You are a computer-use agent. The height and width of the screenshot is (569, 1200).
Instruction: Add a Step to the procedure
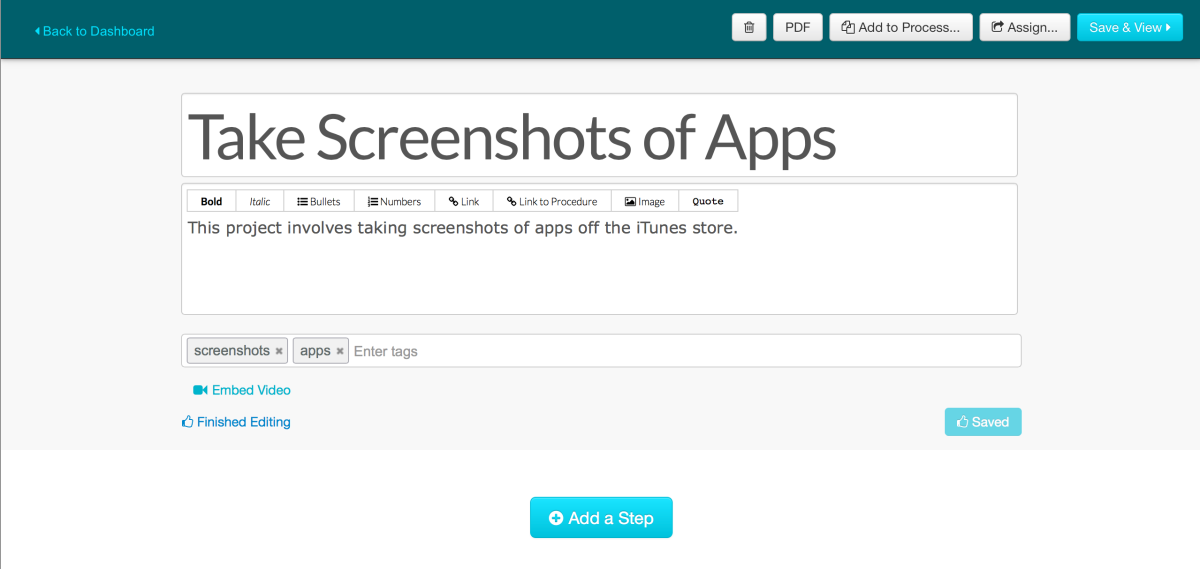tap(601, 518)
